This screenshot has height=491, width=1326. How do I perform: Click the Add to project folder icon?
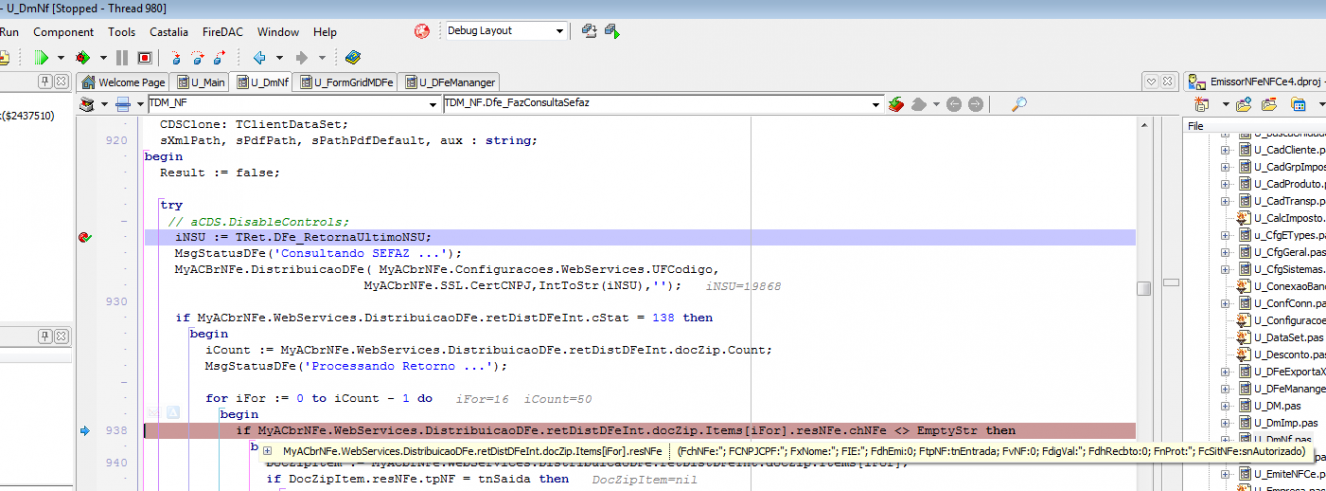coord(1244,104)
